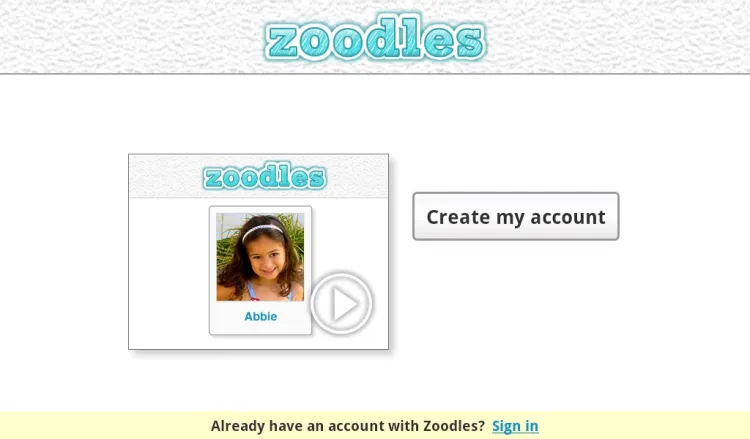Image resolution: width=750 pixels, height=439 pixels.
Task: Click the white polaroid frame around Abbie
Action: click(260, 270)
